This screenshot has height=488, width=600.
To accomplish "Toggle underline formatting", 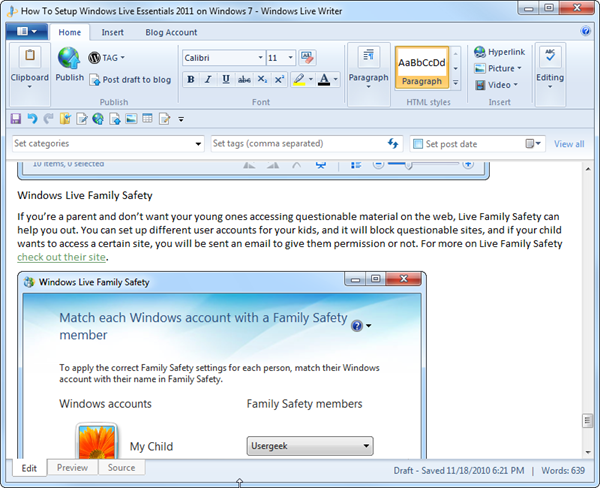I will point(226,79).
